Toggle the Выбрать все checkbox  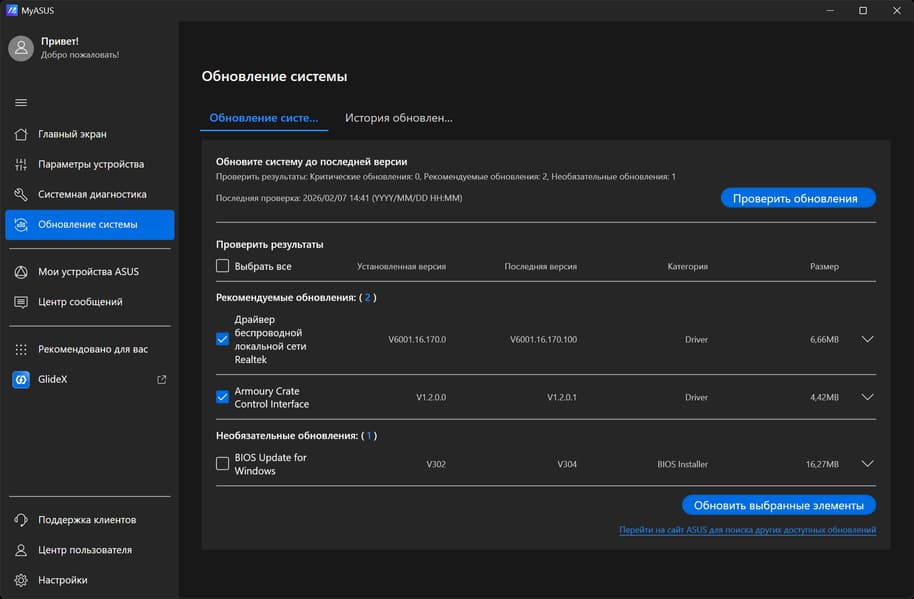coord(222,267)
